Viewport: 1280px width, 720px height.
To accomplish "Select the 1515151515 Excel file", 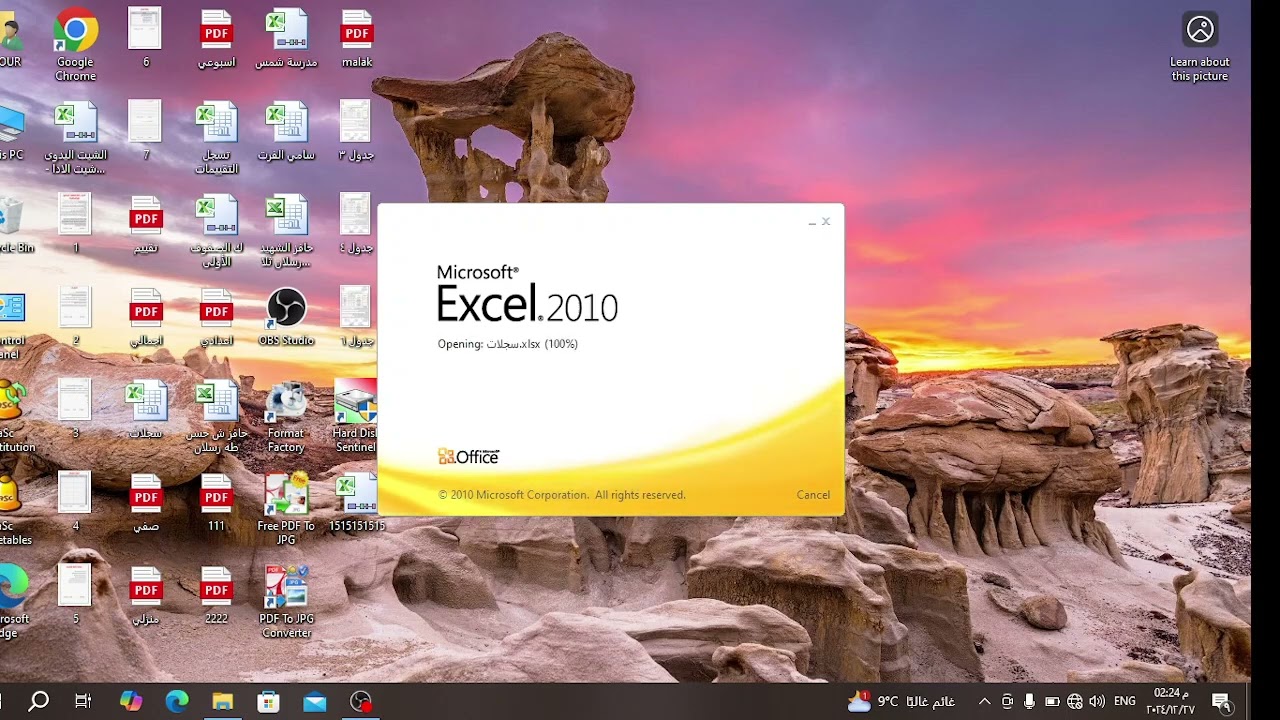I will [x=356, y=504].
